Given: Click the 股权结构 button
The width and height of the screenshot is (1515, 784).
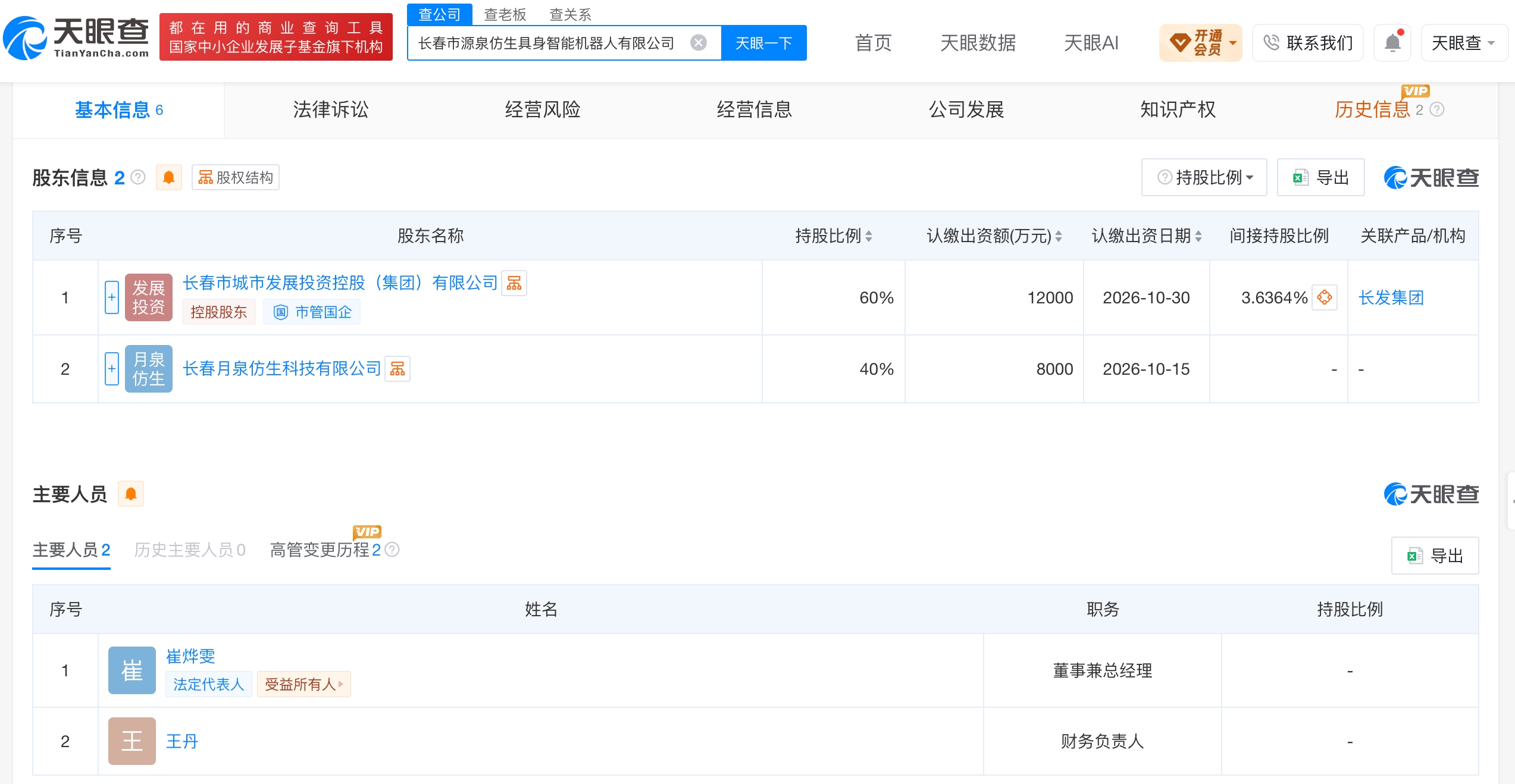Looking at the screenshot, I should [236, 177].
